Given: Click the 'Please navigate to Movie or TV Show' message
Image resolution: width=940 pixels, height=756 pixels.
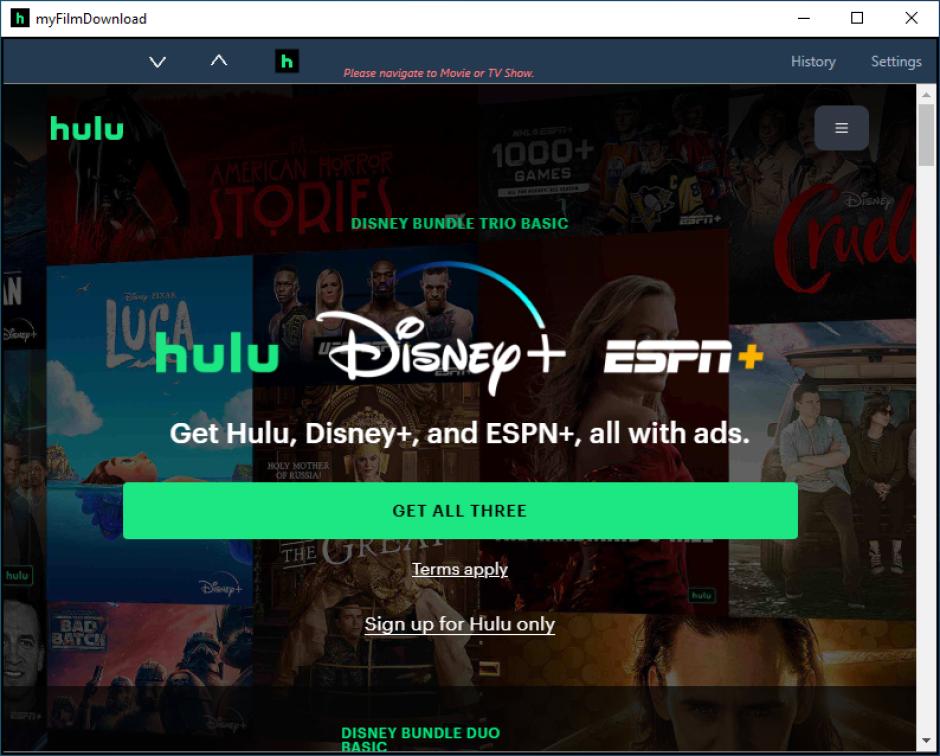Looking at the screenshot, I should tap(438, 73).
